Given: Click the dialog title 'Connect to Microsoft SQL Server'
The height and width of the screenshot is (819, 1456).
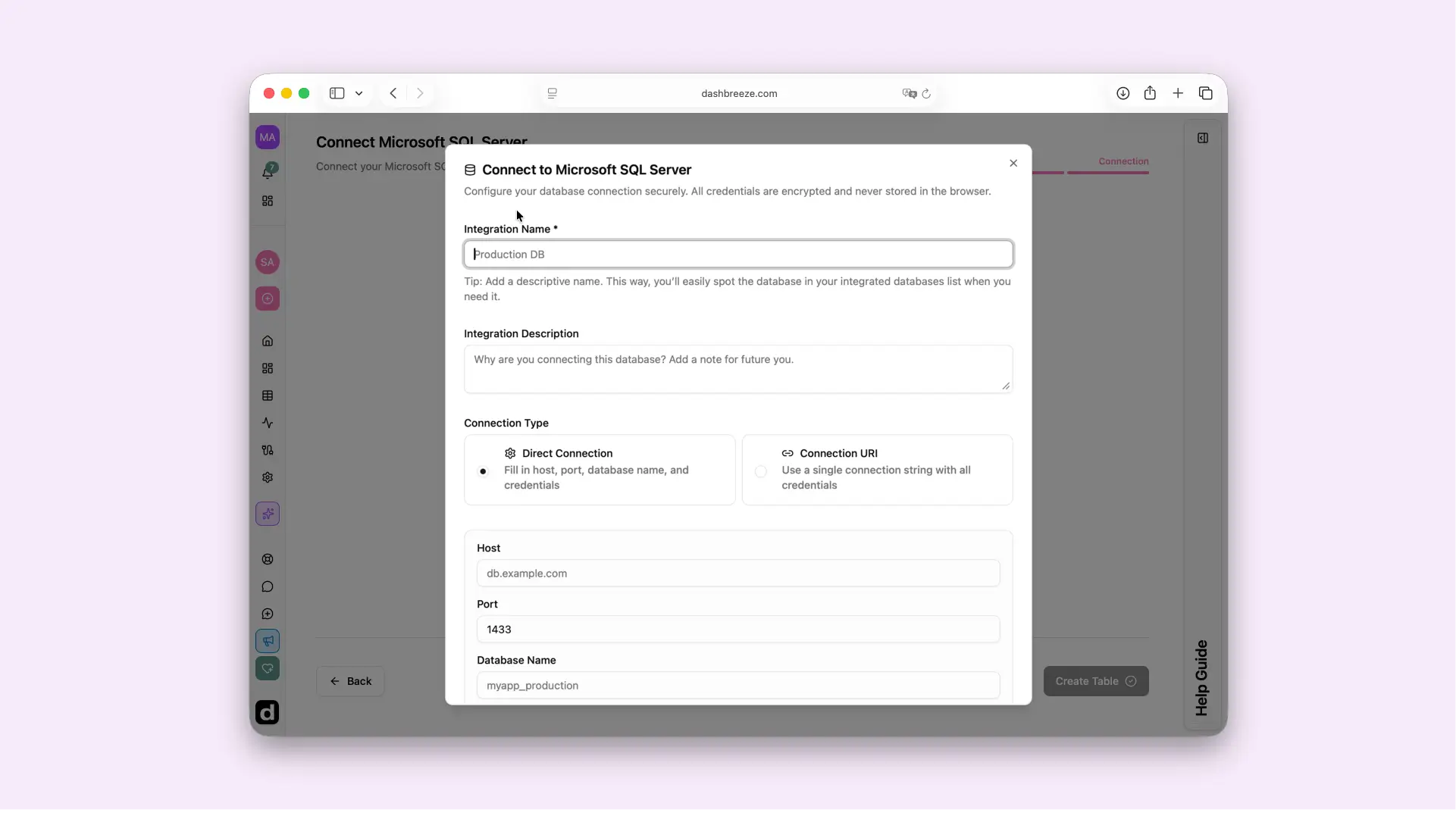Looking at the screenshot, I should [587, 170].
